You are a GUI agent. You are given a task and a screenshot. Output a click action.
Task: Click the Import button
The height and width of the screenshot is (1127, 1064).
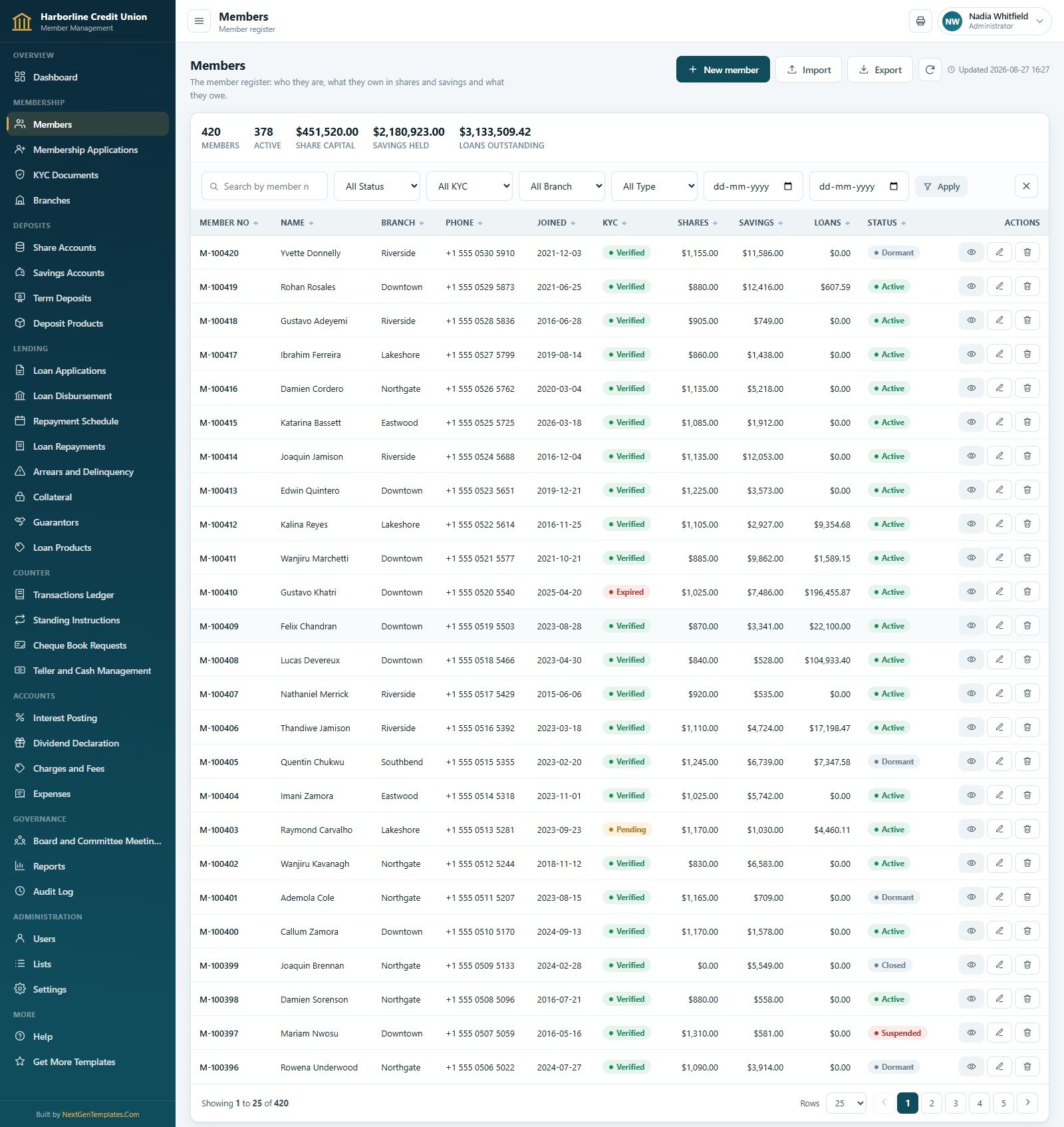809,70
